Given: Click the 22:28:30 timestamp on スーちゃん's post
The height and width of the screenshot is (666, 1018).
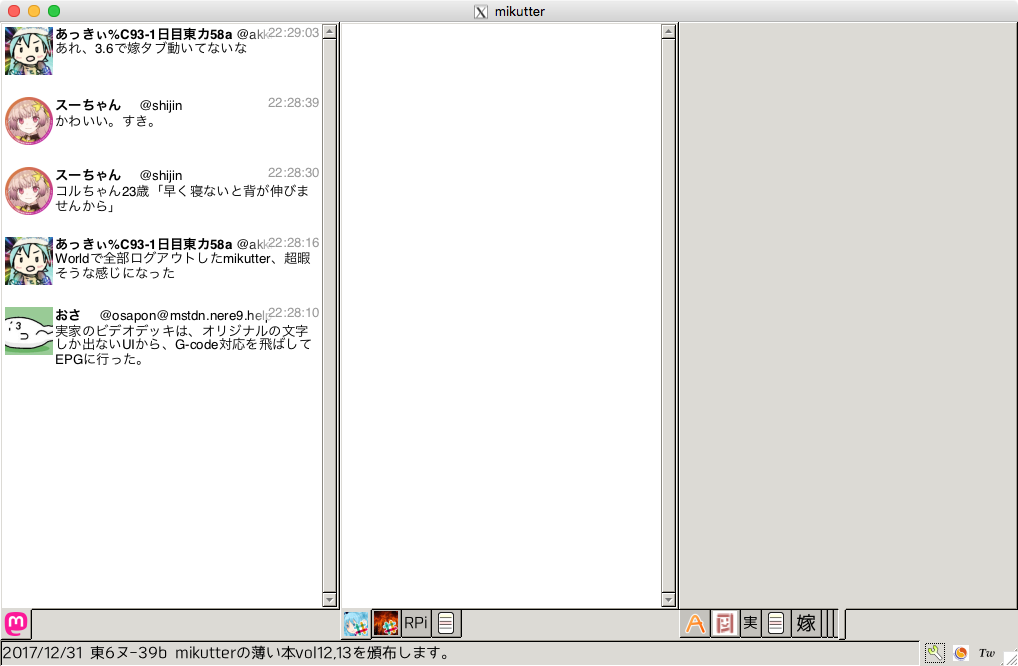Looking at the screenshot, I should (x=293, y=173).
